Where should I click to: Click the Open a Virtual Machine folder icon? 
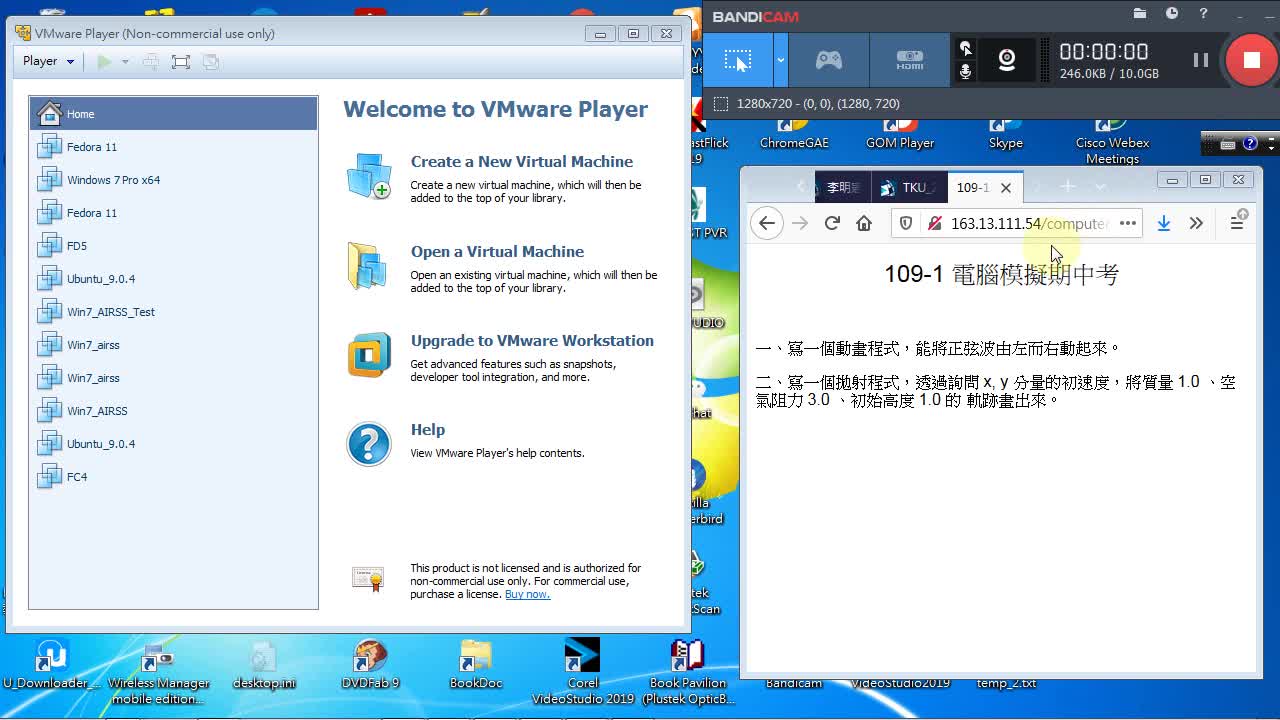click(368, 266)
